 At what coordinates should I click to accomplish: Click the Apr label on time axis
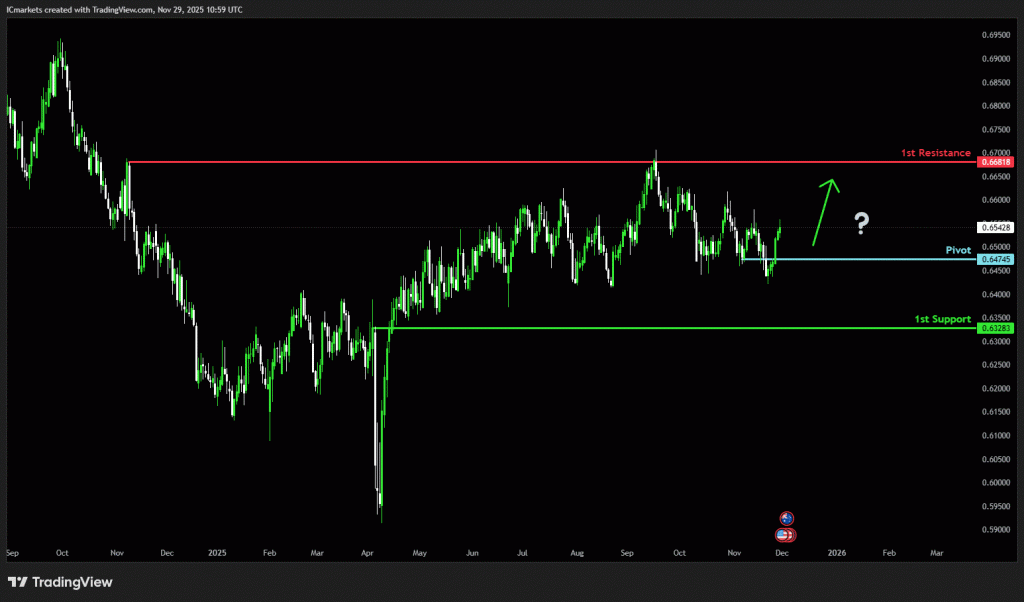tap(368, 552)
